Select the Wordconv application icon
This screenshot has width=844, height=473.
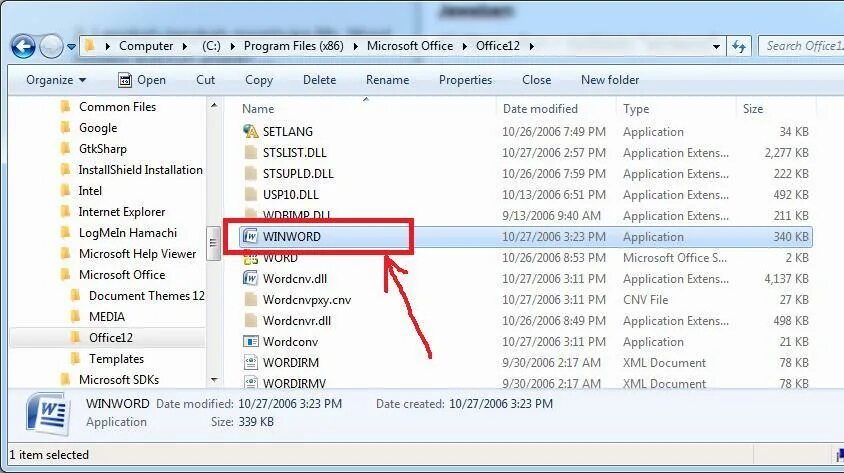(x=251, y=341)
